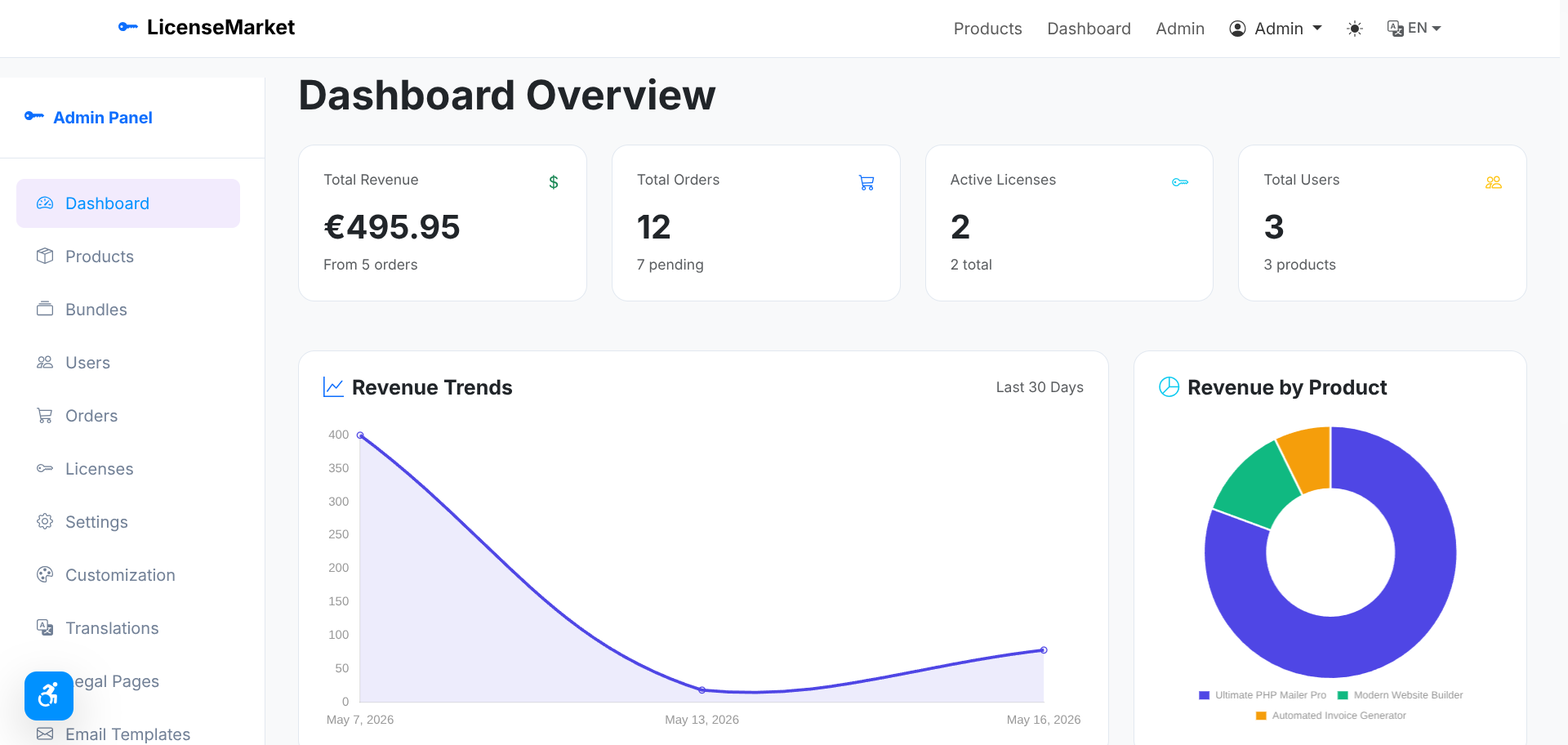Viewport: 1568px width, 745px height.
Task: Toggle Automated Invoice Generator legend swatch
Action: click(1261, 716)
